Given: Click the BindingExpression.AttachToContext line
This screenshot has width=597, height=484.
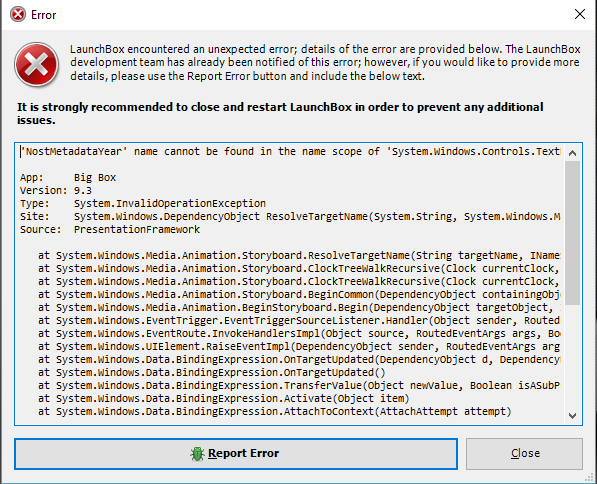Looking at the screenshot, I should (x=274, y=411).
